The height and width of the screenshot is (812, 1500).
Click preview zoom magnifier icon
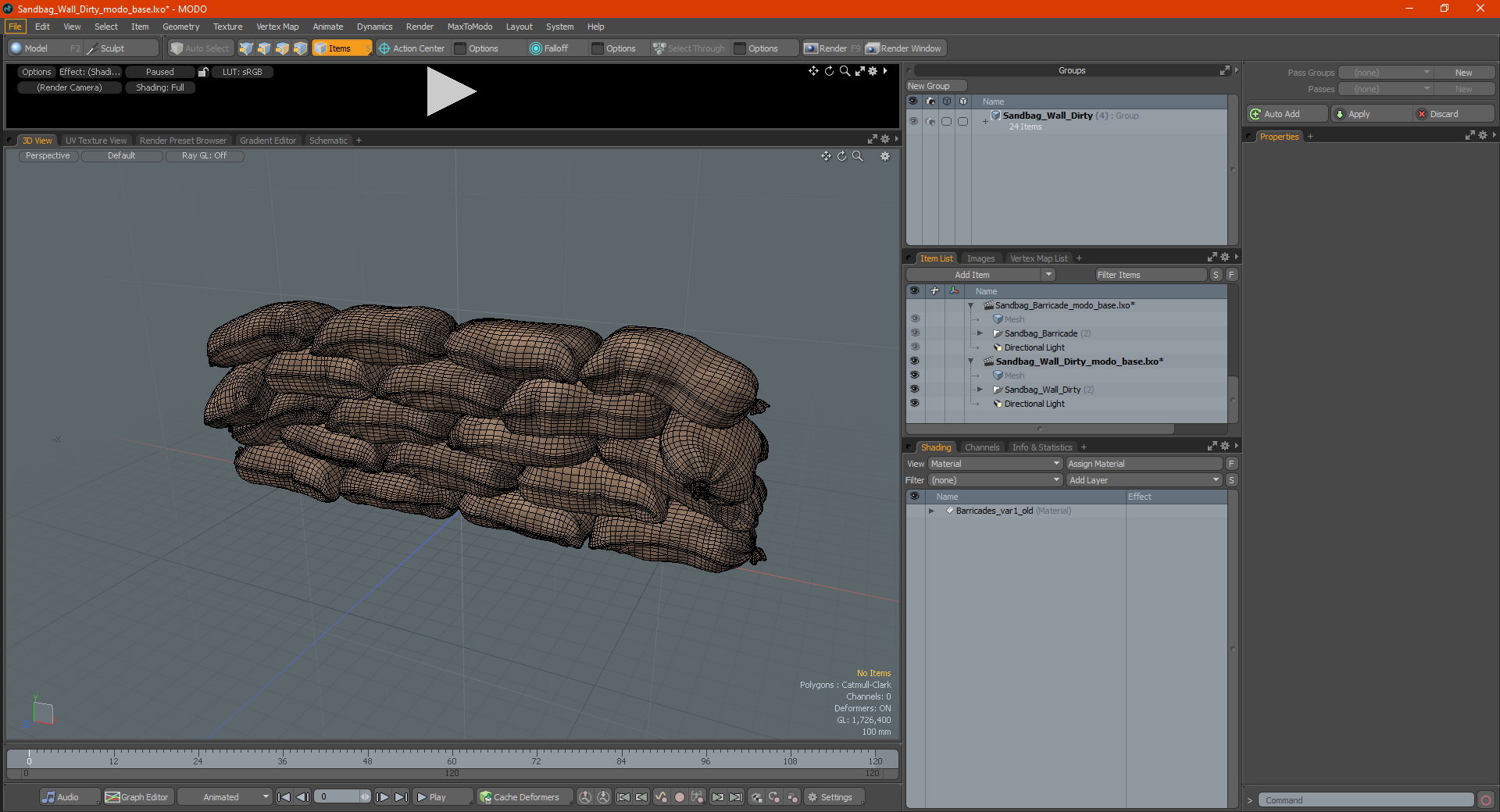pos(845,71)
